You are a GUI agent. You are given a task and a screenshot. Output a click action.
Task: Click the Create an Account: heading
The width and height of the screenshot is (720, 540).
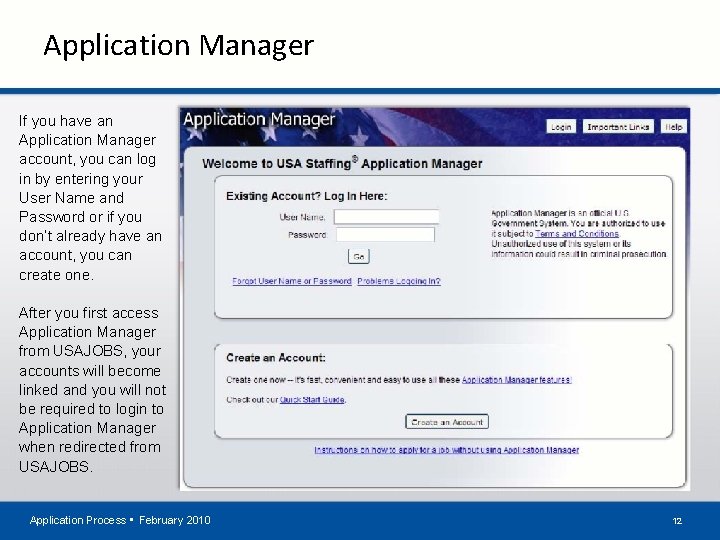tap(276, 358)
